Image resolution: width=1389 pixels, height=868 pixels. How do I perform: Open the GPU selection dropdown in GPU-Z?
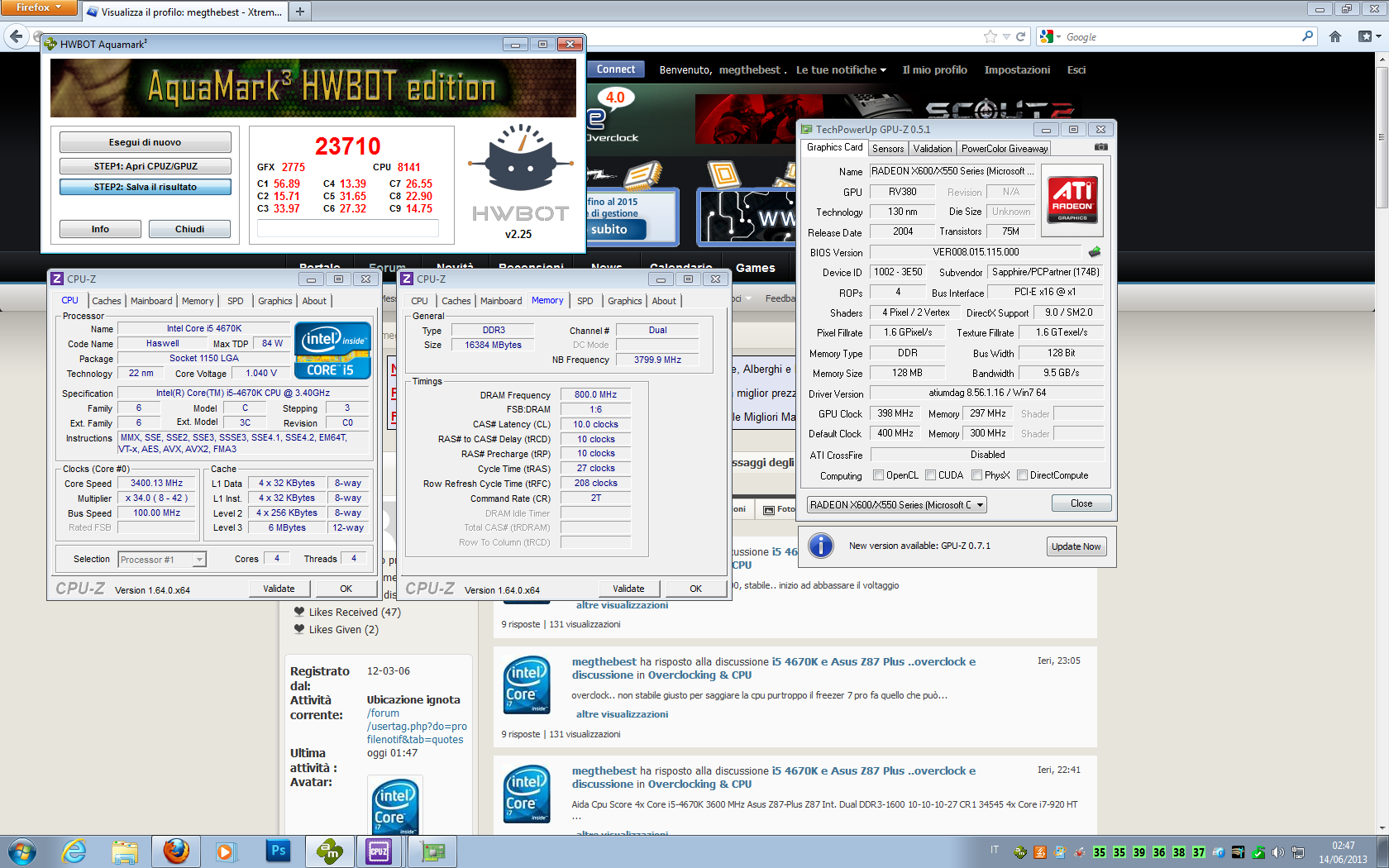pyautogui.click(x=896, y=505)
